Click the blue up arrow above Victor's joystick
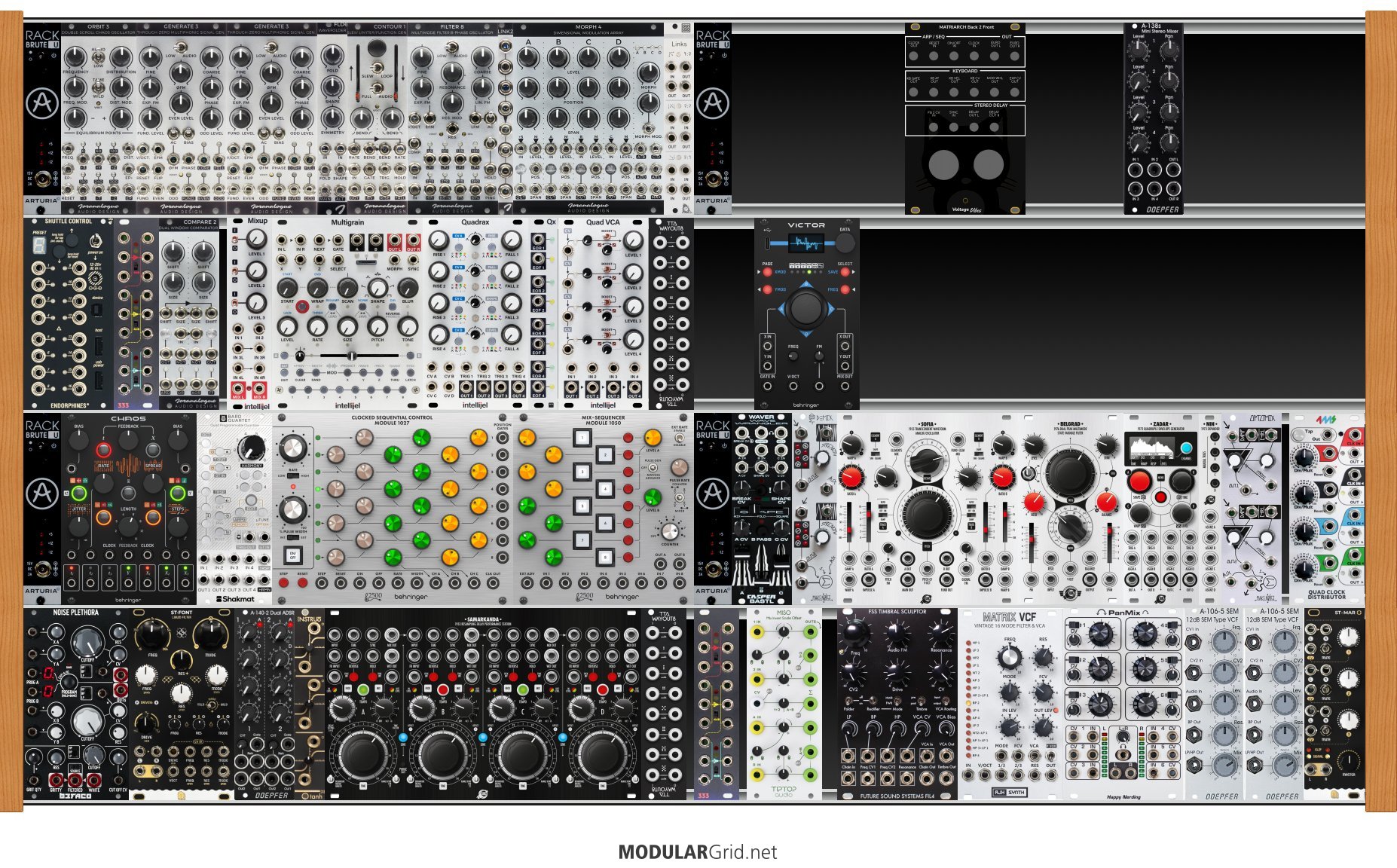This screenshot has width=1397, height=868. [806, 285]
